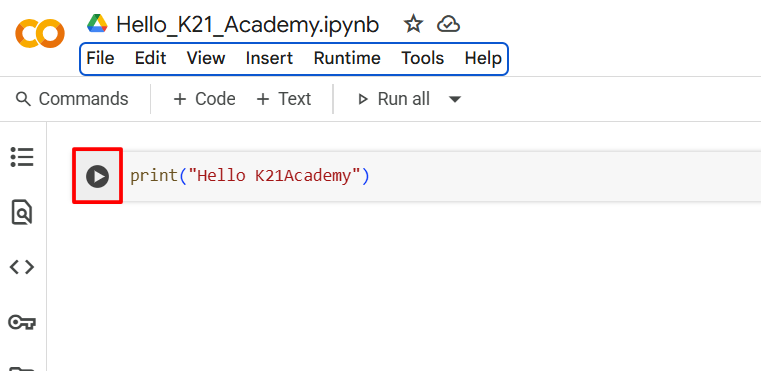Click the Run all button
The image size is (761, 371).
394,99
